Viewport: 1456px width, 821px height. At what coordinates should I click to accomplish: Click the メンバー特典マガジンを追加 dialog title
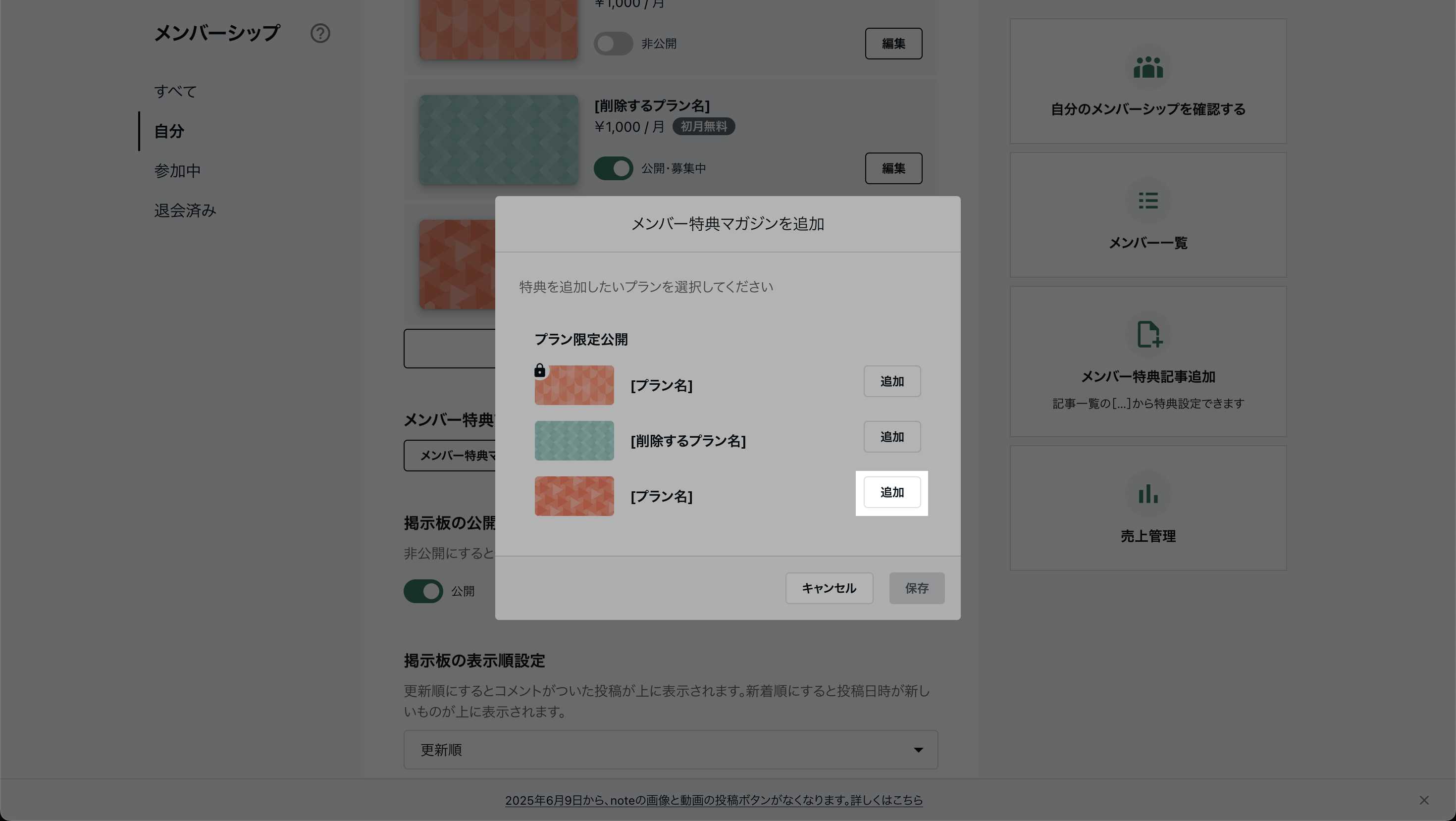728,224
